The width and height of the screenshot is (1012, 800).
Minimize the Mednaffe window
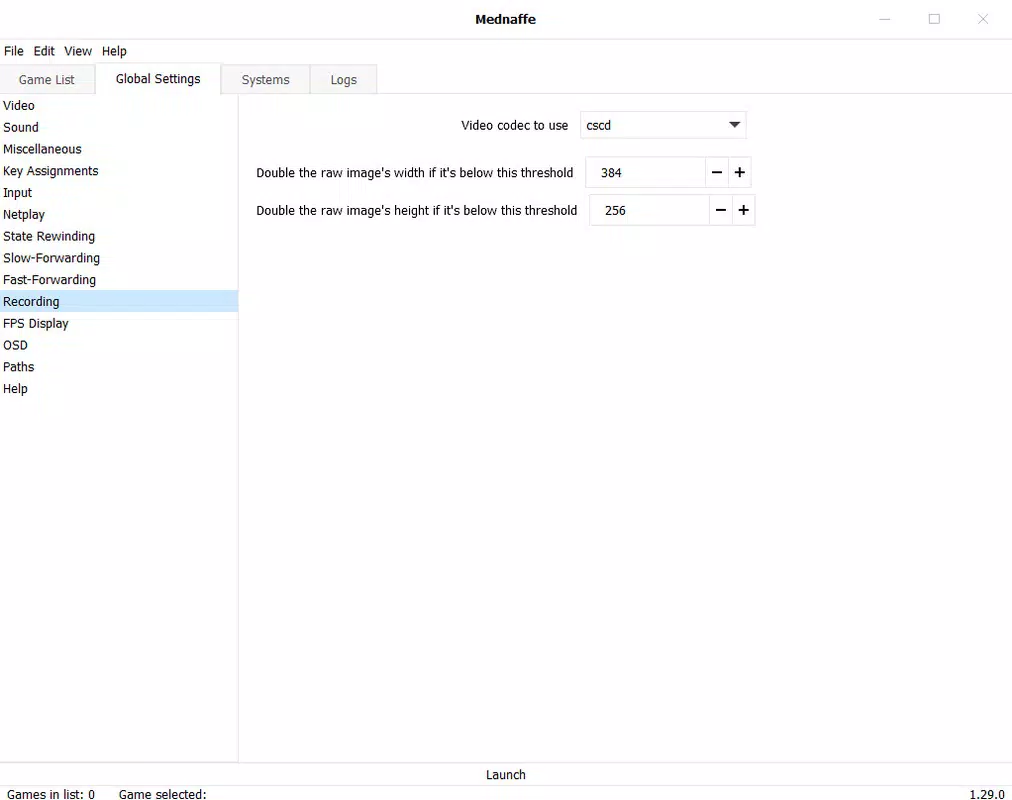[x=885, y=19]
